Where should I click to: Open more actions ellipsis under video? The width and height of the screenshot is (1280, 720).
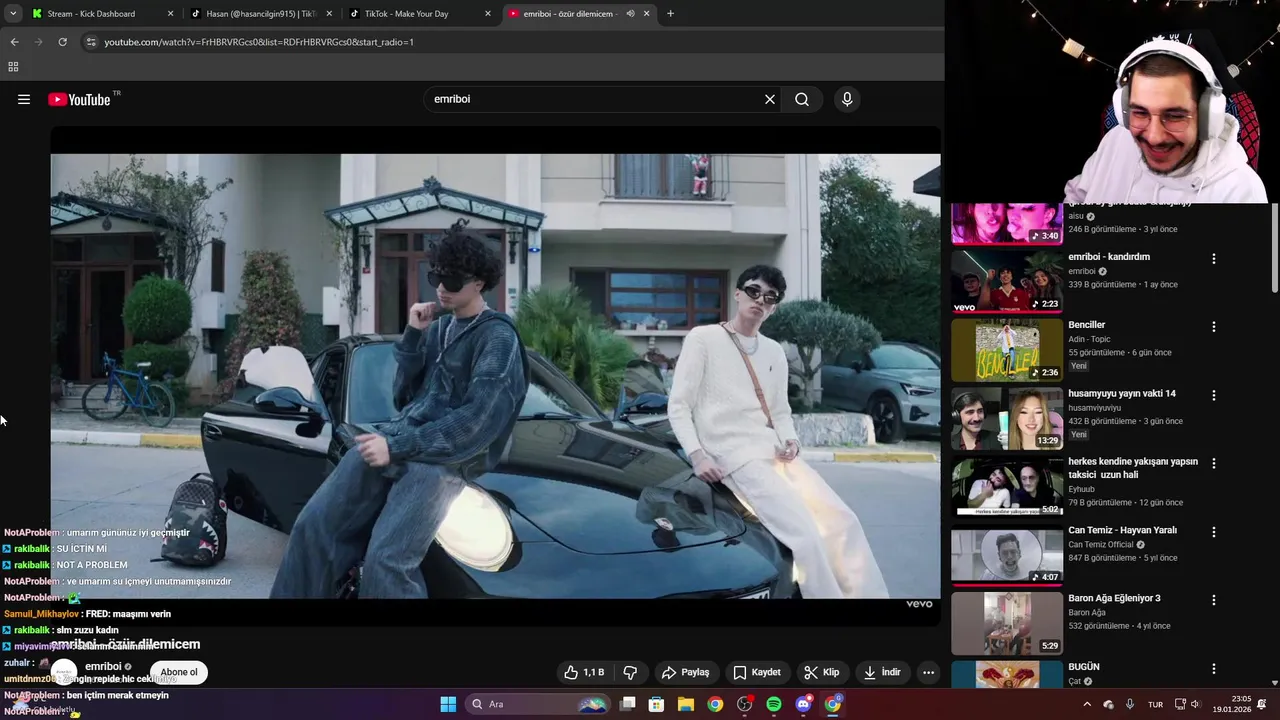929,672
